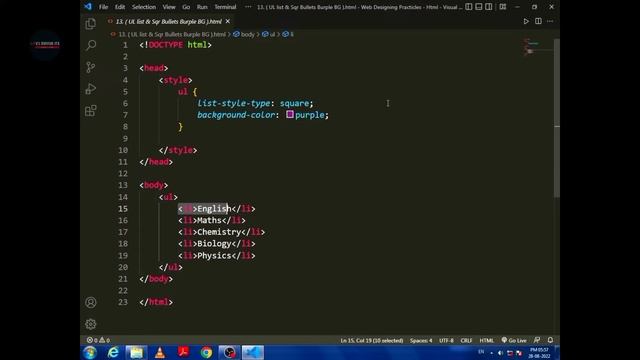Click Ln 15, Col 19 status entry
The image size is (640, 360).
click(371, 340)
